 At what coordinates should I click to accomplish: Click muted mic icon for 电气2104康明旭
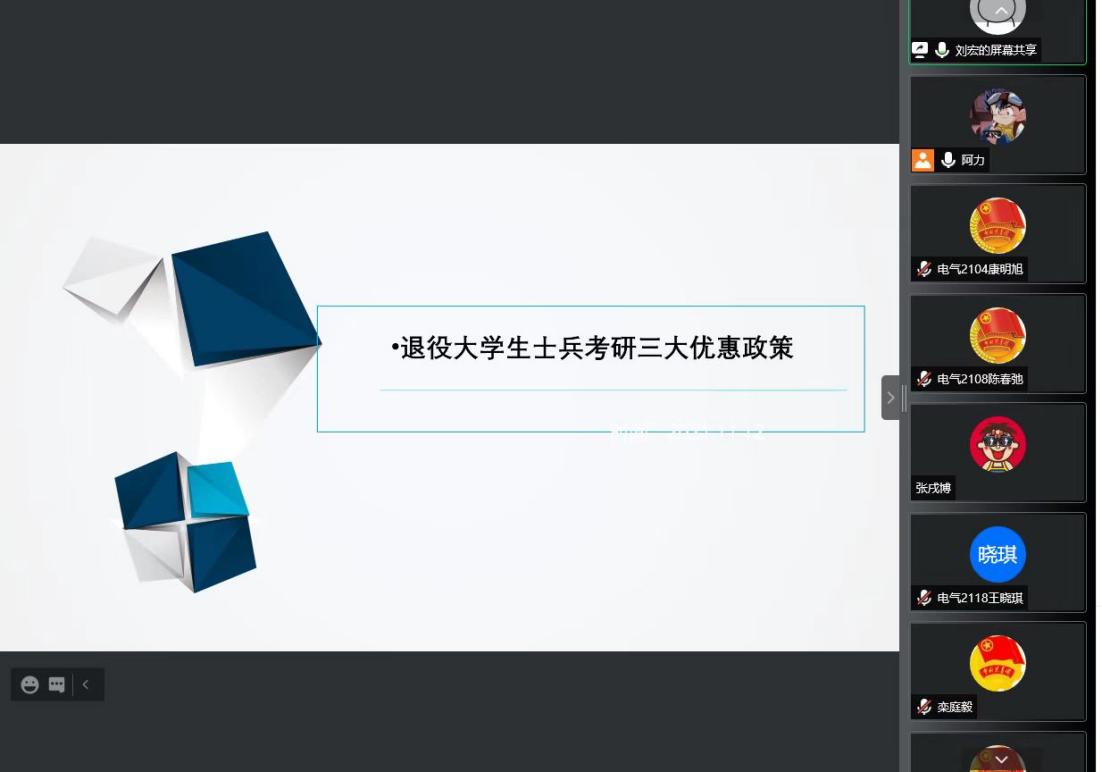point(924,269)
